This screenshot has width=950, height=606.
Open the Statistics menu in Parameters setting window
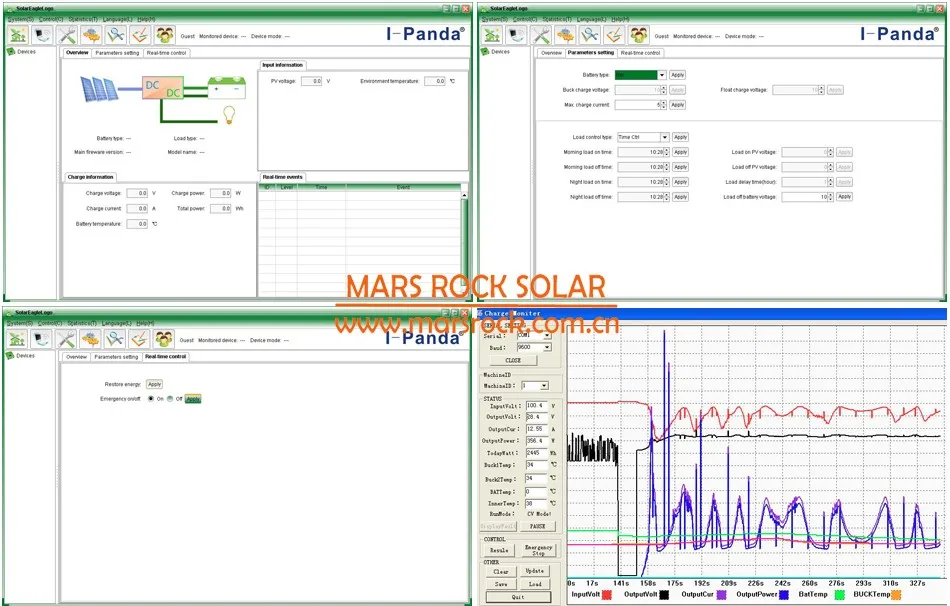(x=556, y=19)
